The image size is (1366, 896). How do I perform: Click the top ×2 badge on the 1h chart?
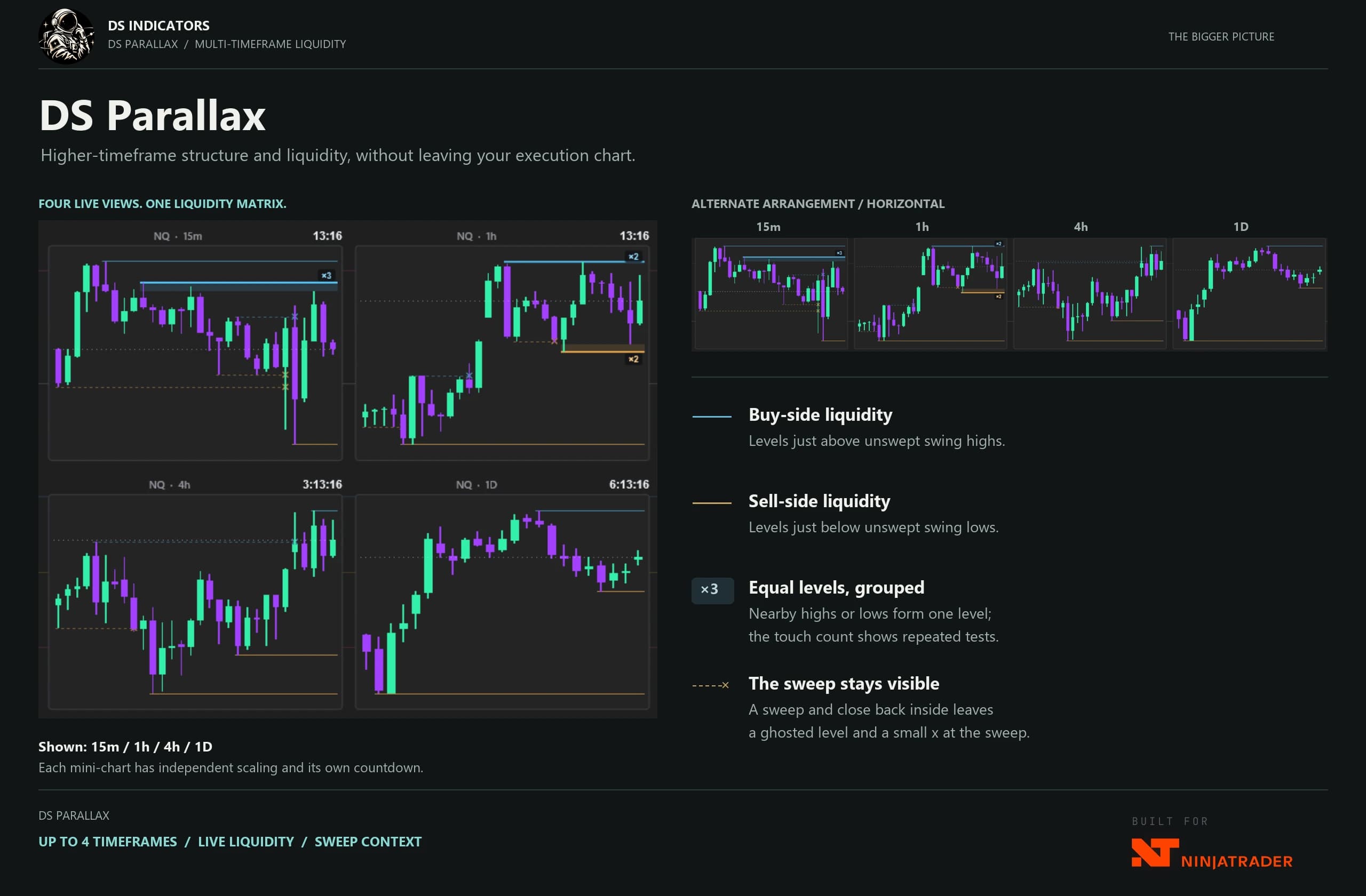[x=633, y=257]
